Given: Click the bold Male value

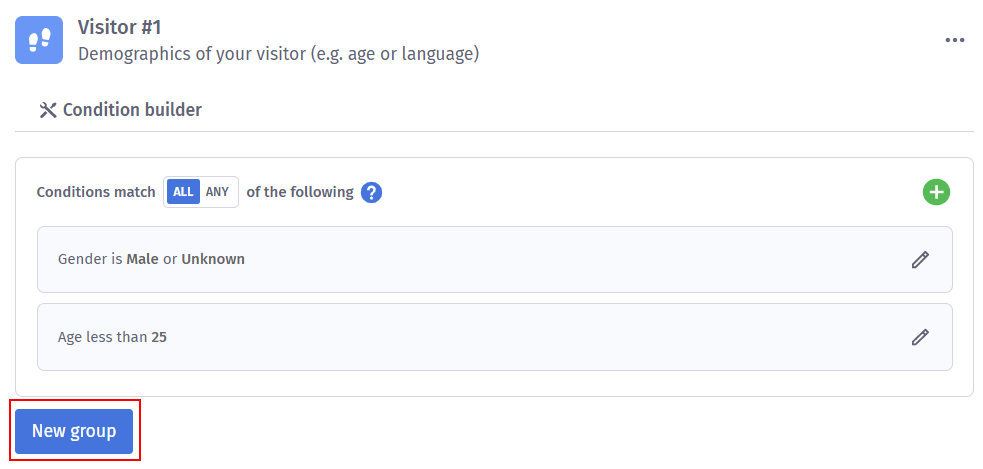Looking at the screenshot, I should click(x=142, y=259).
